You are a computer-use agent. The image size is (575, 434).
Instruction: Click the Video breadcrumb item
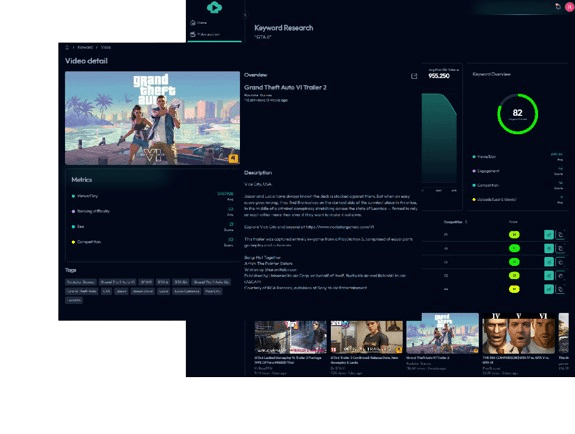[106, 47]
